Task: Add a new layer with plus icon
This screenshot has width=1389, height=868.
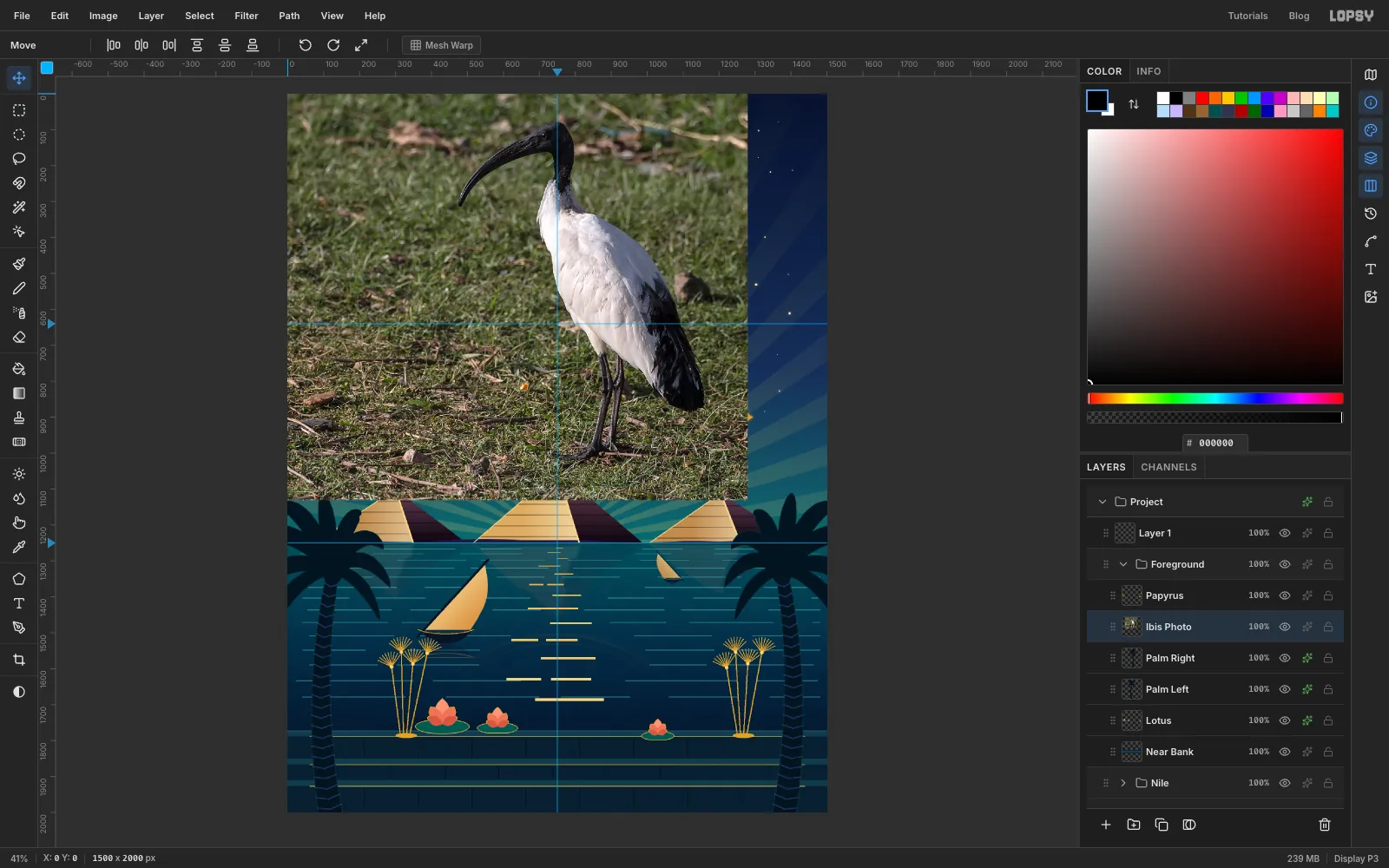Action: [1106, 825]
